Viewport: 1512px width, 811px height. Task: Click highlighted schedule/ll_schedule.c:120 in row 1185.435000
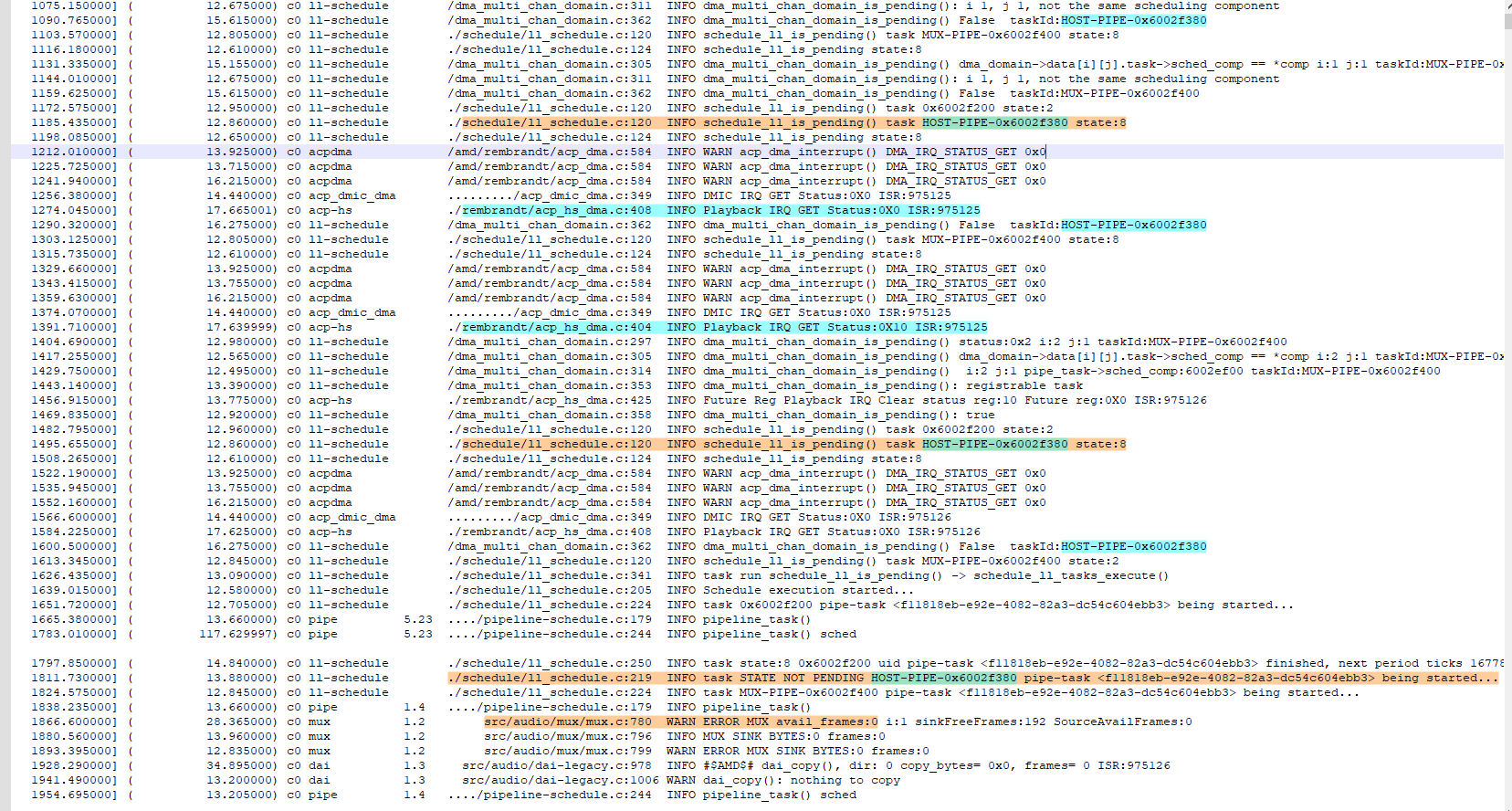(557, 122)
